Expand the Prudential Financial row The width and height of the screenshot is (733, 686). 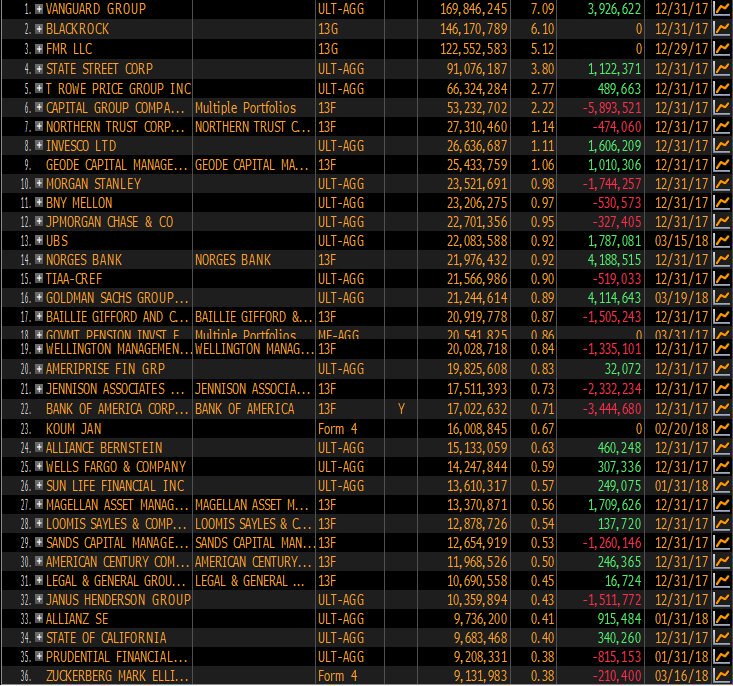point(39,657)
